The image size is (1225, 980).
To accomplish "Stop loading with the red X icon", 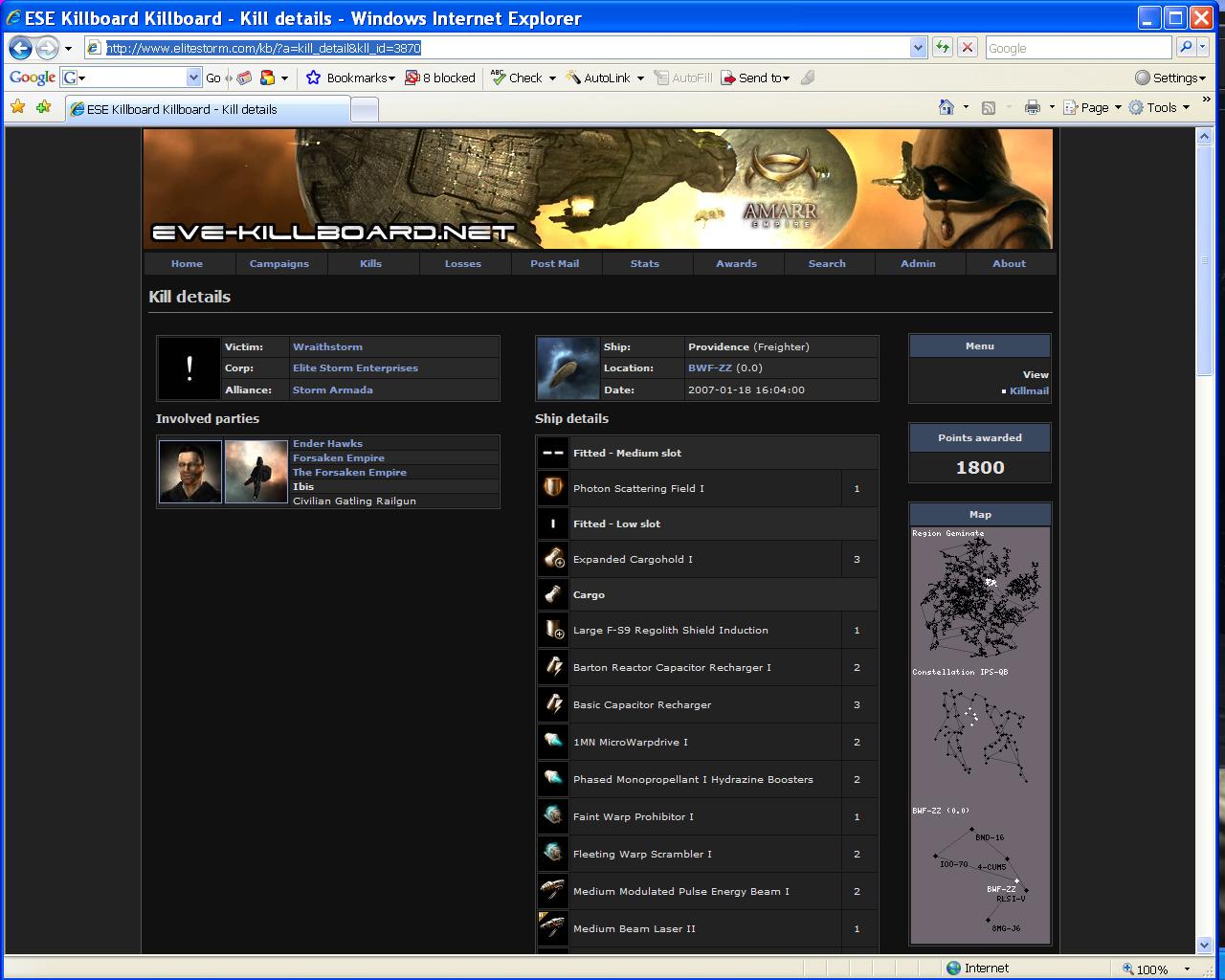I will pos(968,47).
